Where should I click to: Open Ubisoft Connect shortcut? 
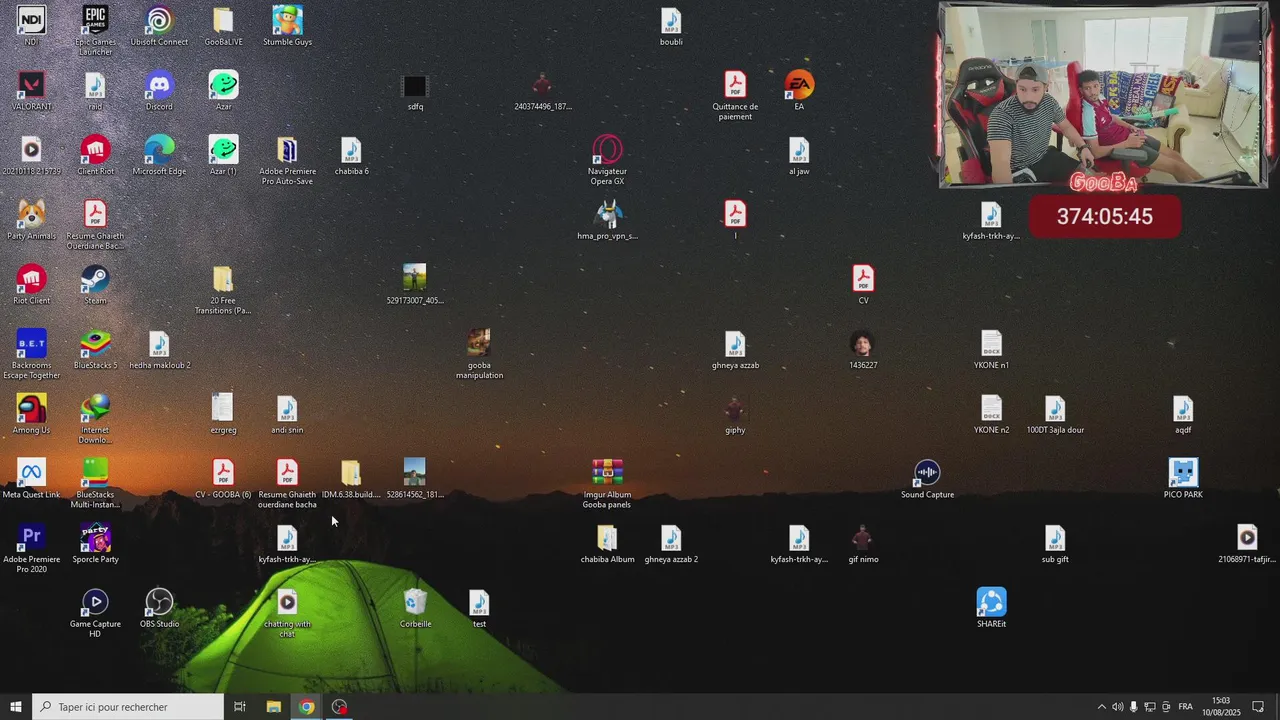[159, 21]
